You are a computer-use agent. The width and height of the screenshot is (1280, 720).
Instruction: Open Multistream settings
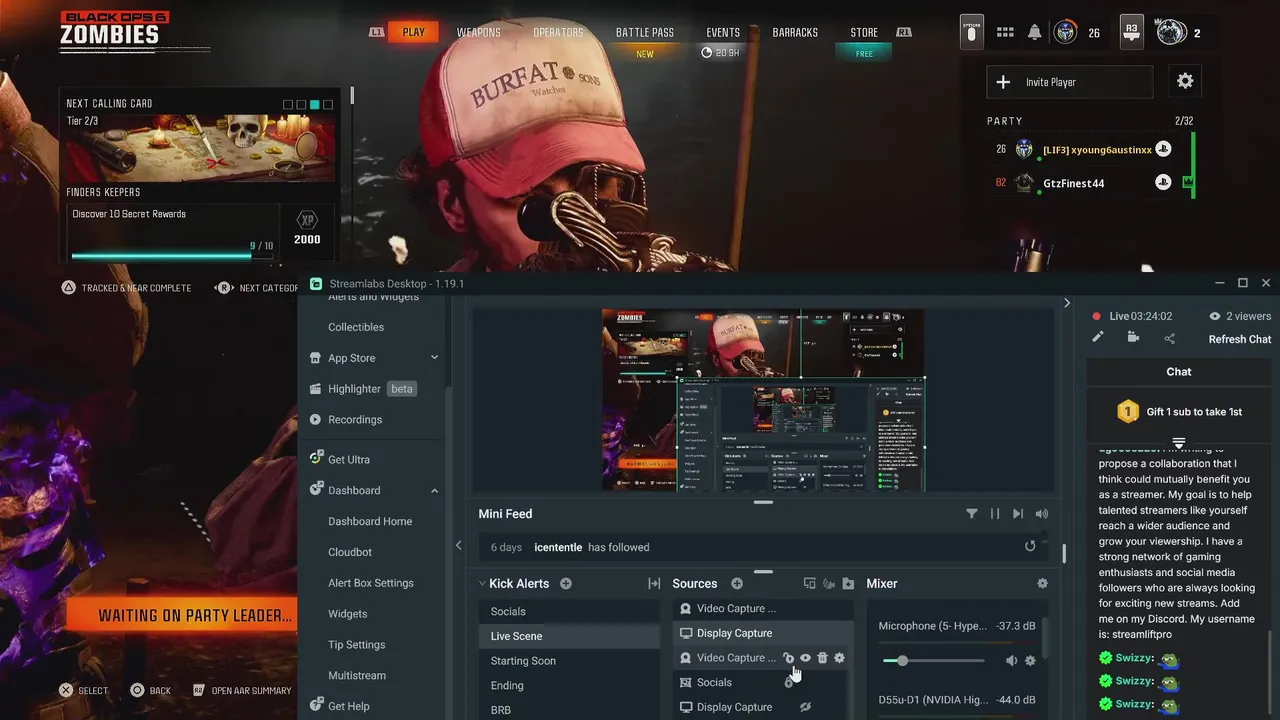coord(356,676)
